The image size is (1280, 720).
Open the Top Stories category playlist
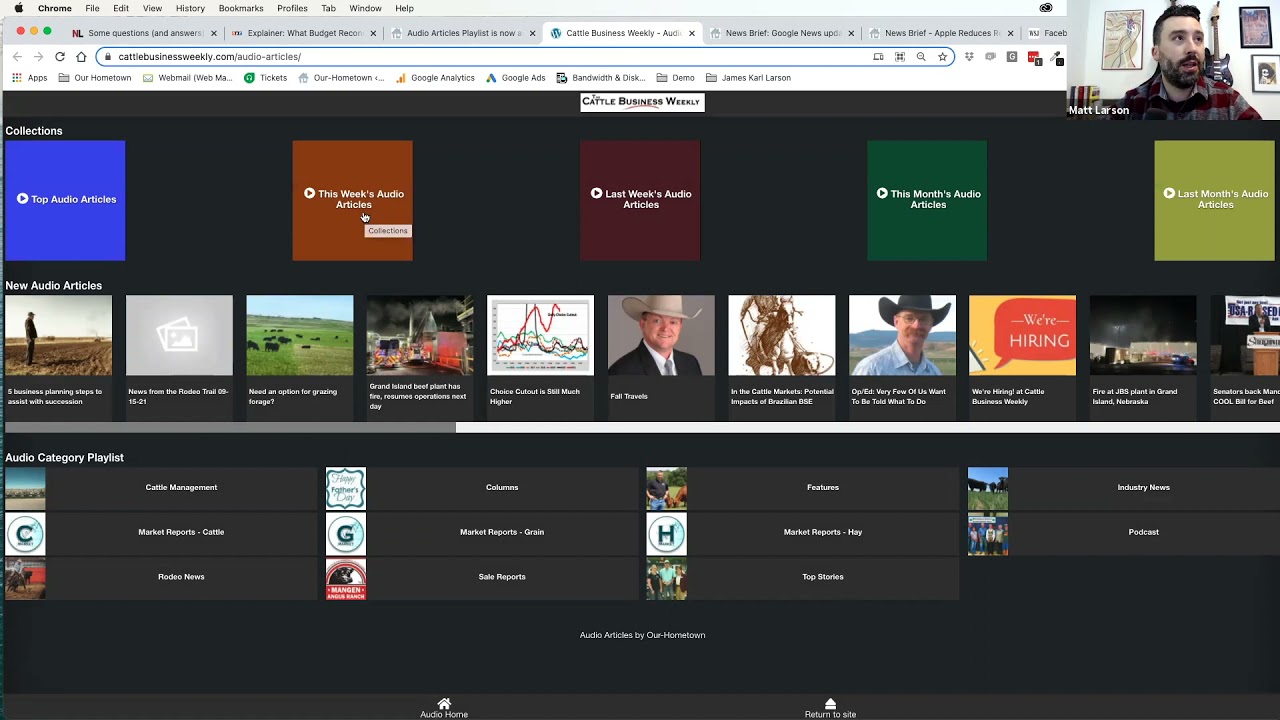coord(803,577)
